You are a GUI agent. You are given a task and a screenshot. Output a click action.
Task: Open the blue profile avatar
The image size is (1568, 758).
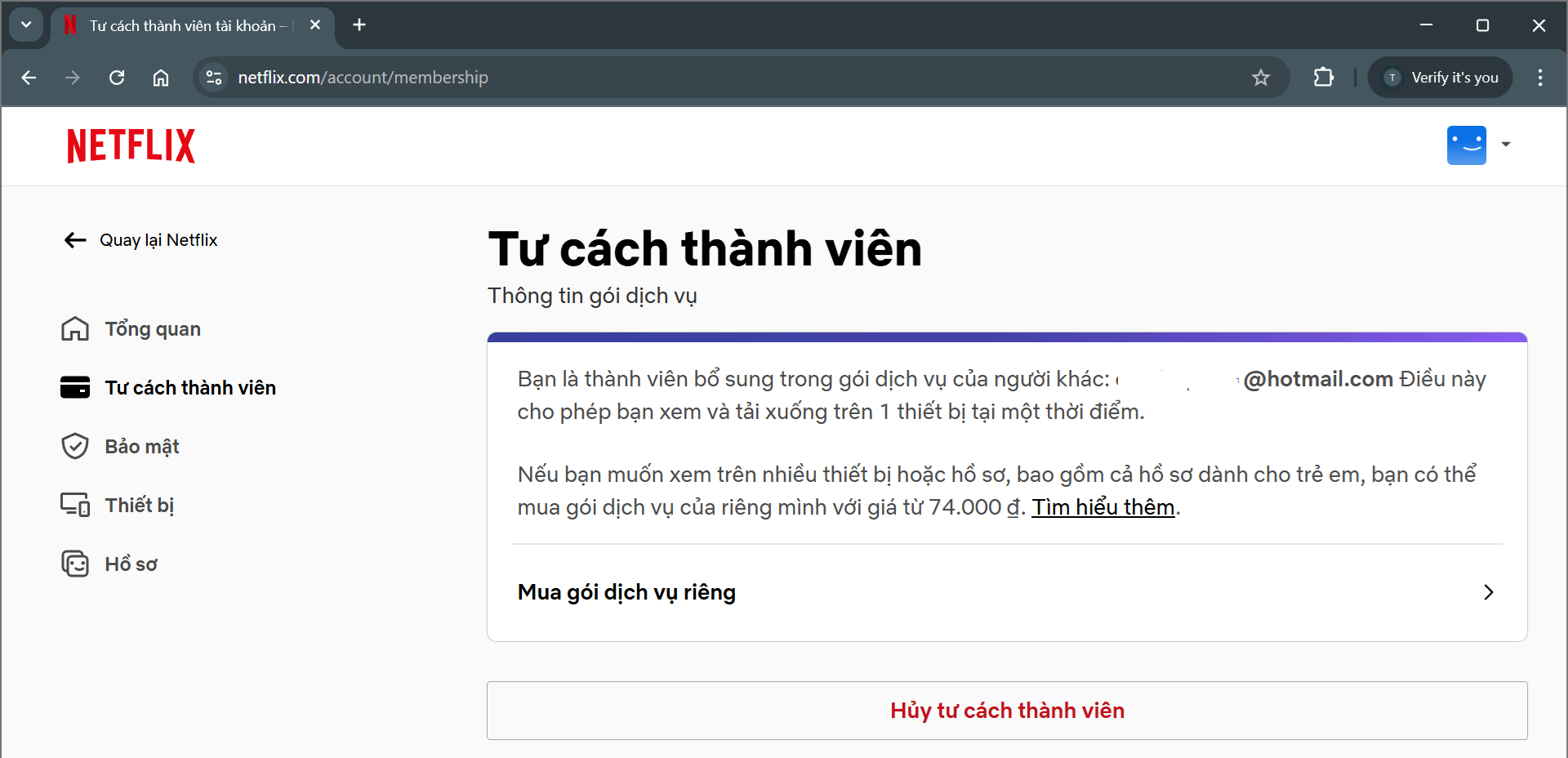click(x=1467, y=145)
